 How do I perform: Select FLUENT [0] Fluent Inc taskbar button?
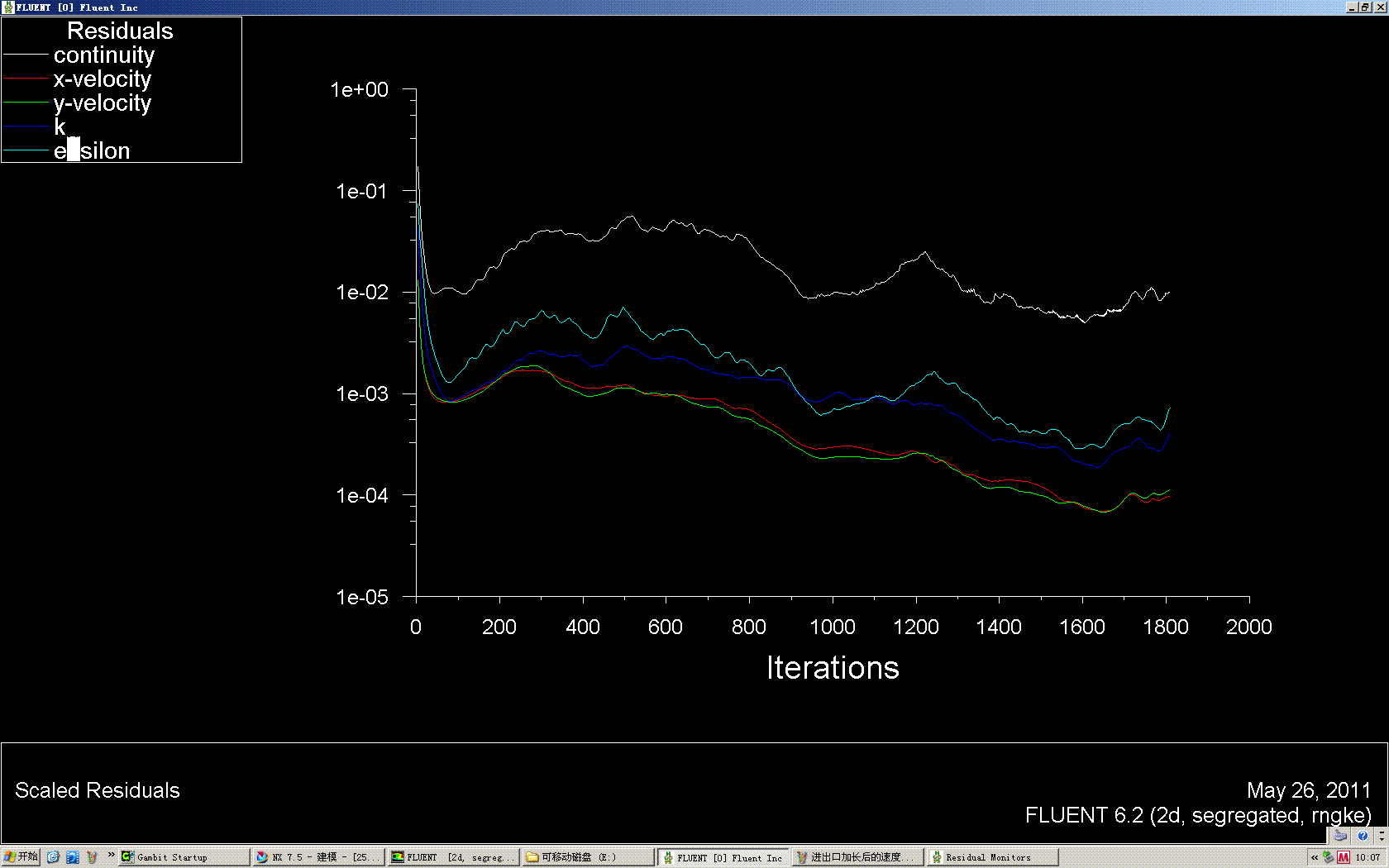(723, 857)
